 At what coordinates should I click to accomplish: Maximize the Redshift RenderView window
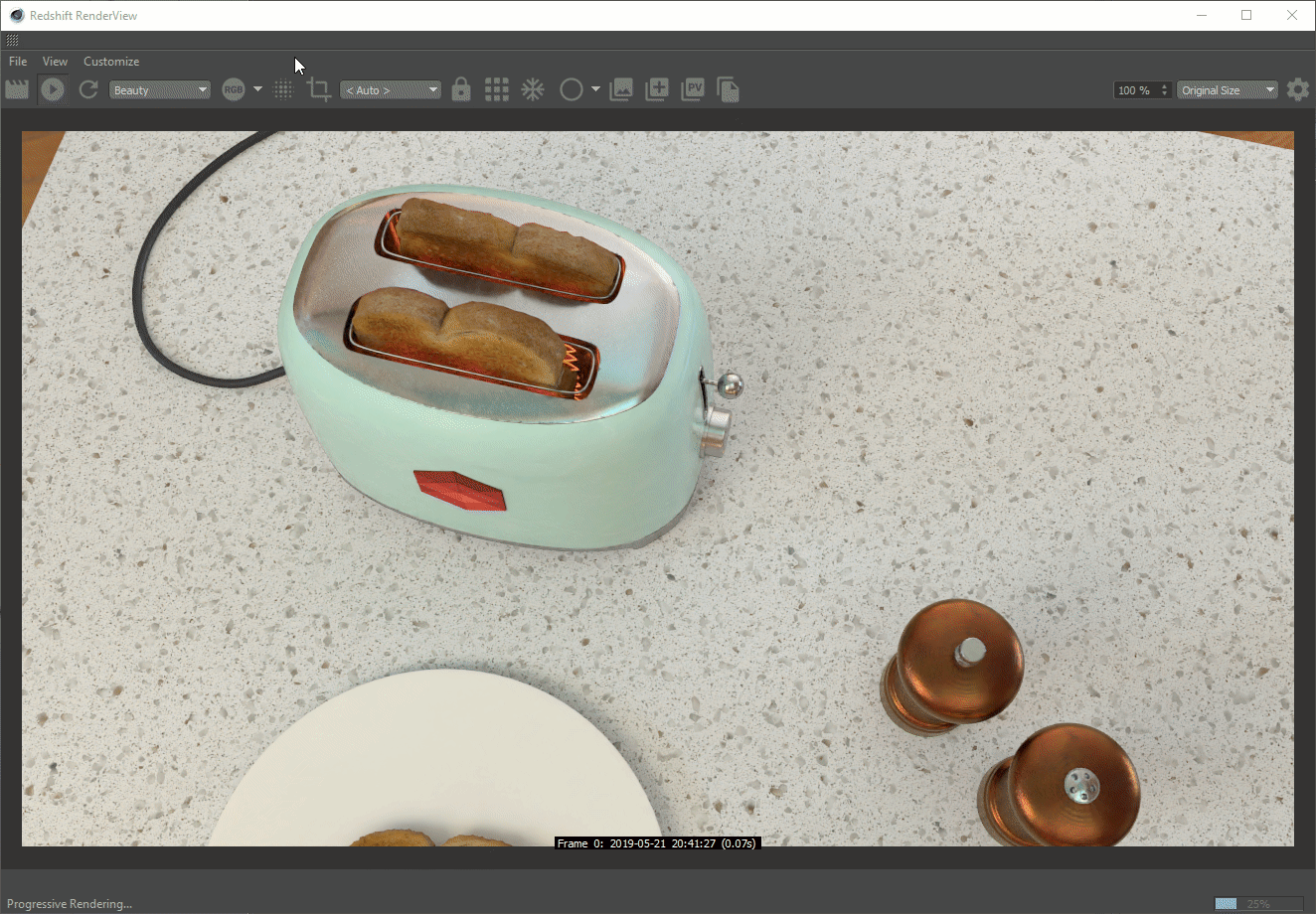coord(1246,15)
